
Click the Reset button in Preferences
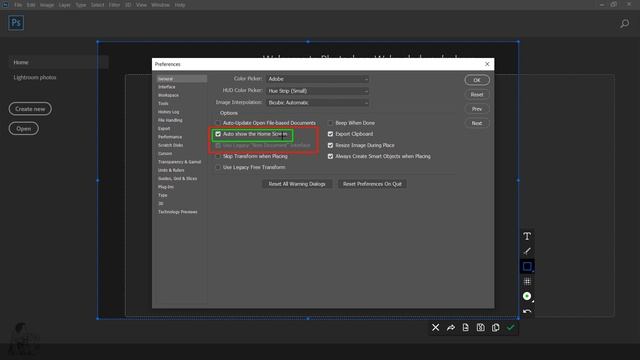(x=477, y=95)
